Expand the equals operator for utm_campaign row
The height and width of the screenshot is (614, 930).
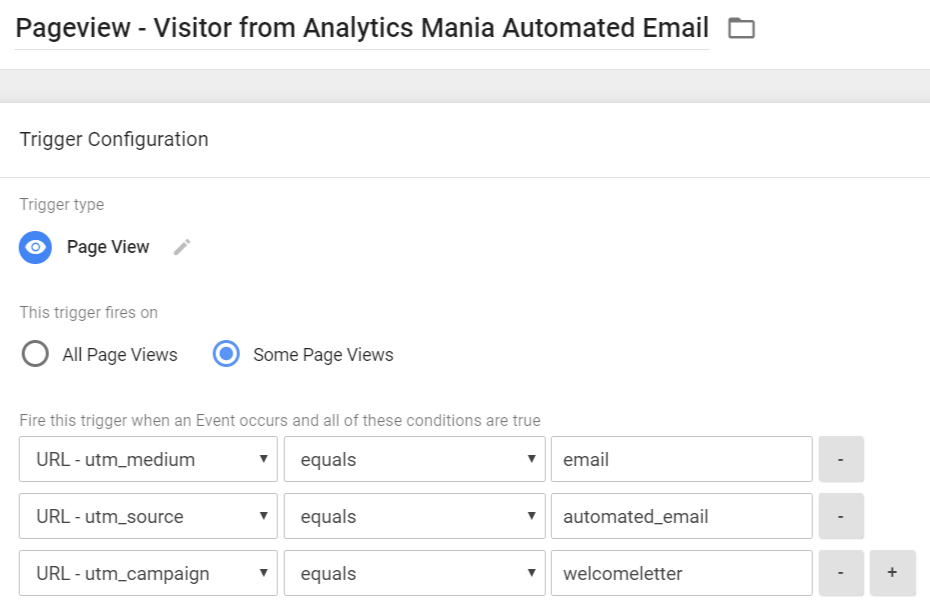(414, 574)
